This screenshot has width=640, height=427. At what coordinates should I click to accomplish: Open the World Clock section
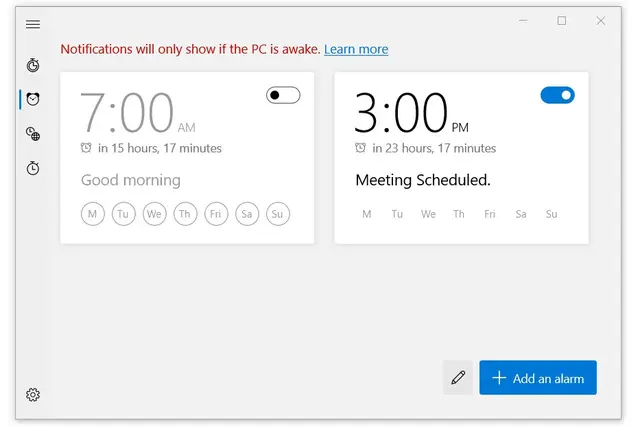[33, 134]
